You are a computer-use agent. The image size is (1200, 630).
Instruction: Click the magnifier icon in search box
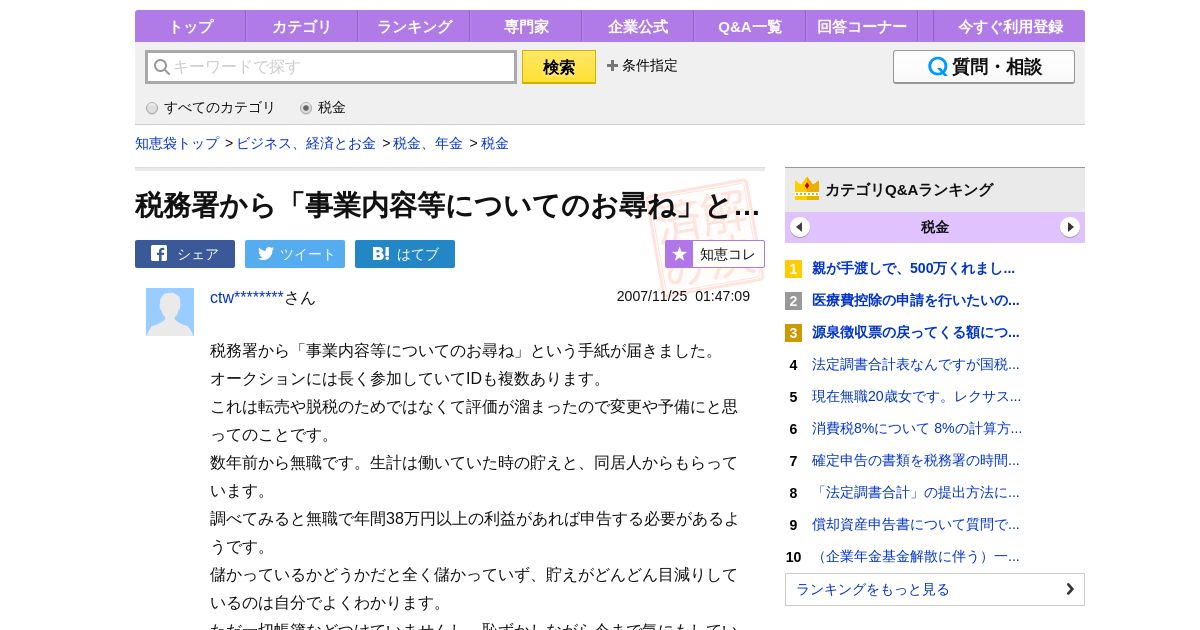point(161,67)
